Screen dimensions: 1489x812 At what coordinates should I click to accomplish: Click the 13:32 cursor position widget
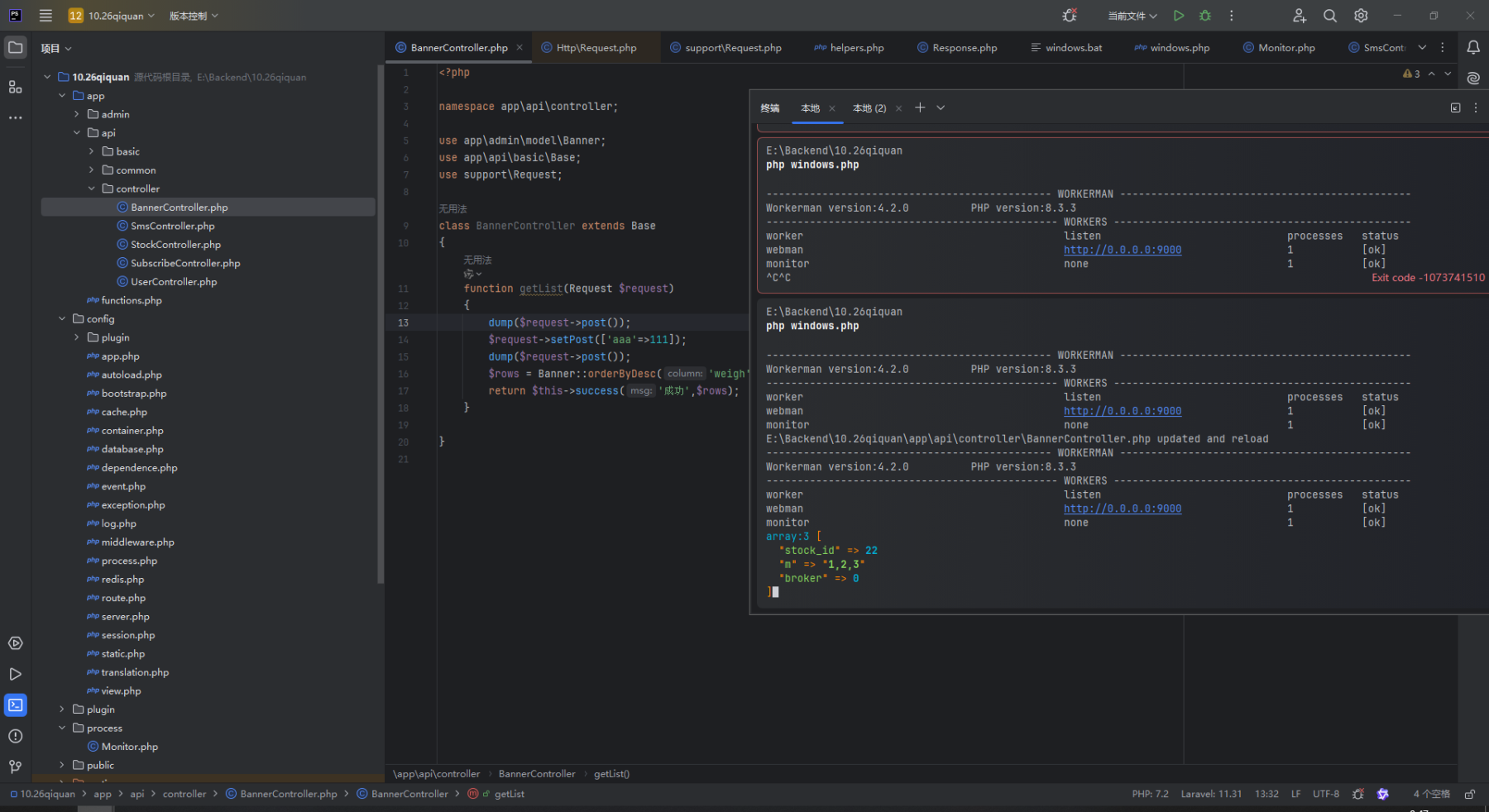tap(1266, 794)
